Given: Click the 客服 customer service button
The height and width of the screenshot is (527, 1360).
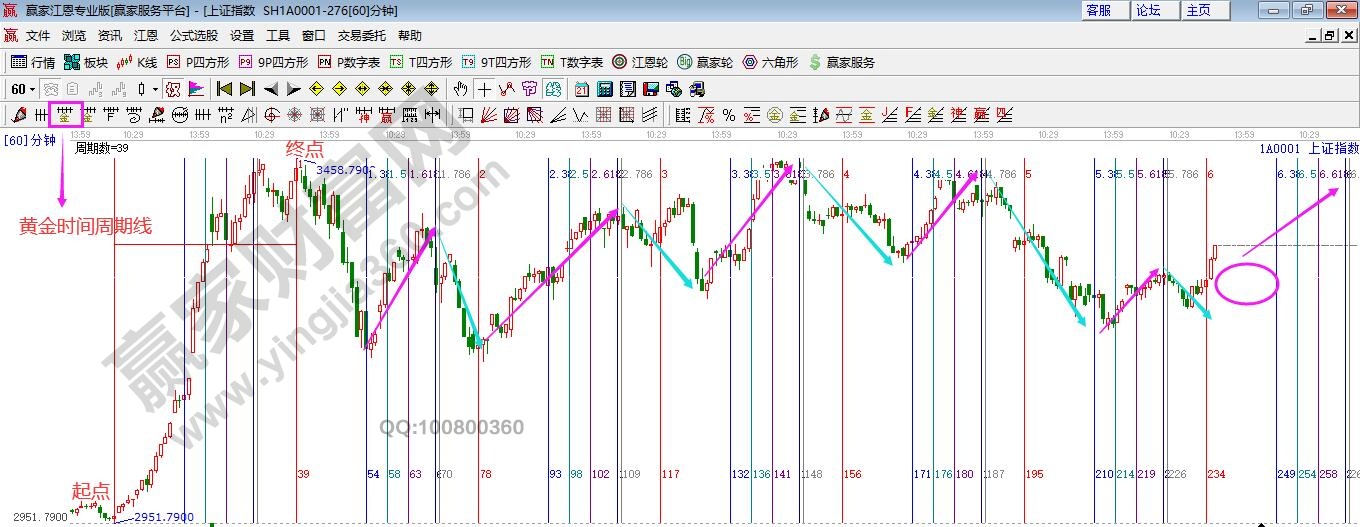Looking at the screenshot, I should [1098, 10].
